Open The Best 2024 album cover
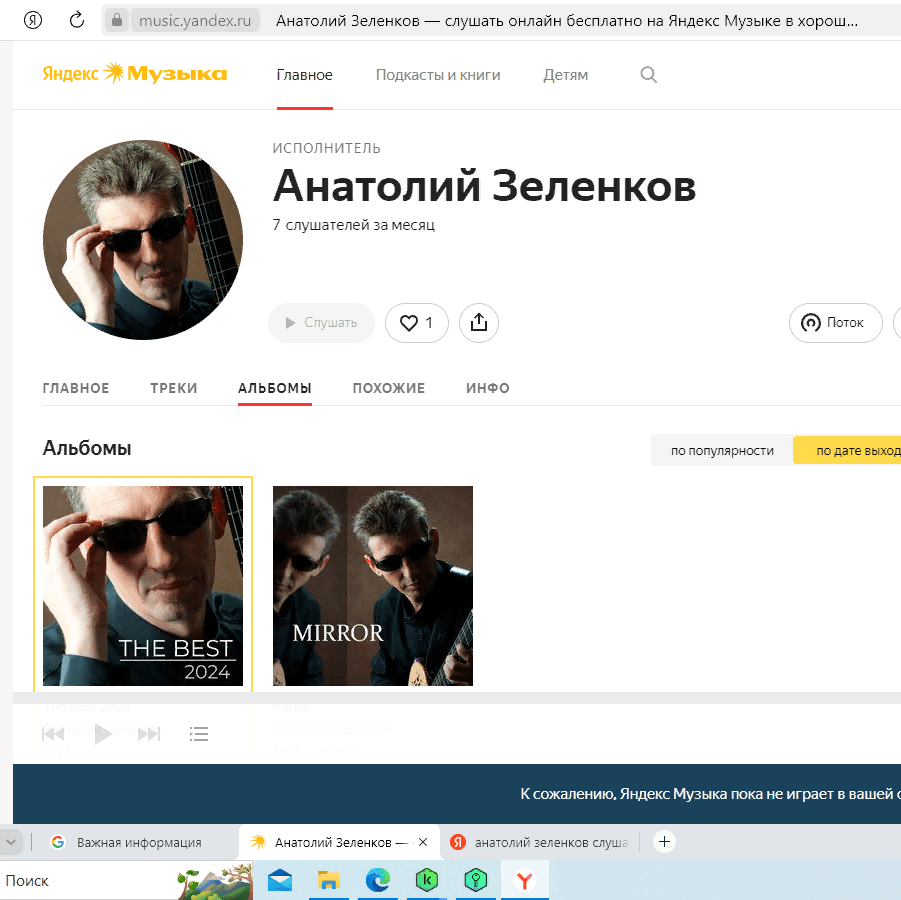Screen dimensions: 901x900 [x=143, y=586]
